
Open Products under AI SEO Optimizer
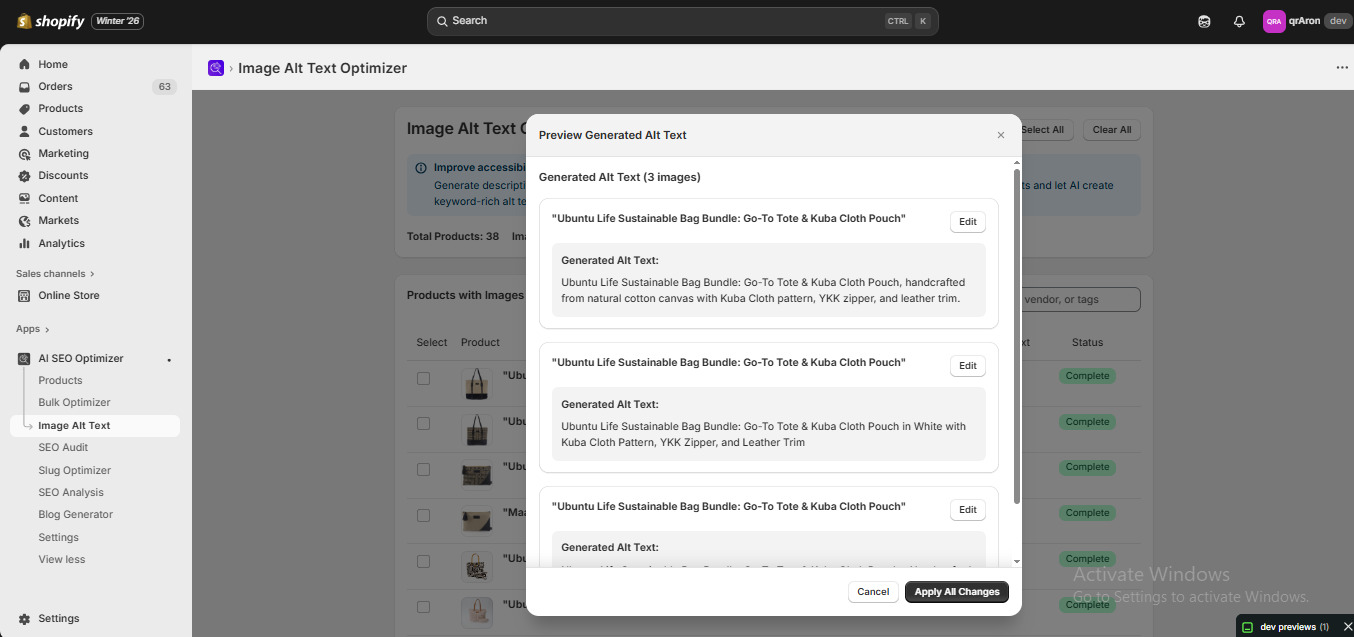[x=60, y=380]
